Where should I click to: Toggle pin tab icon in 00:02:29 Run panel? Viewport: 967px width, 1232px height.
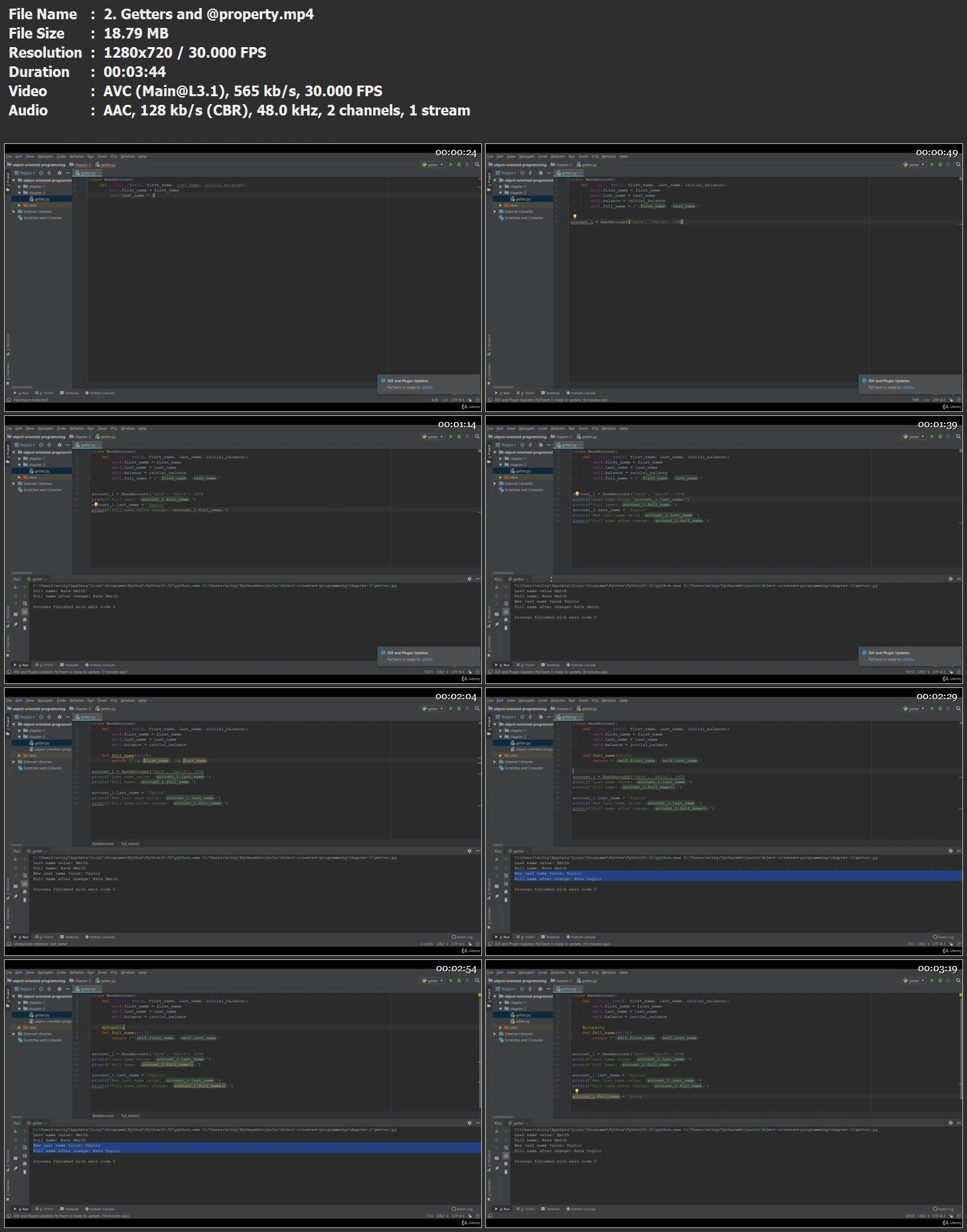coord(496,896)
